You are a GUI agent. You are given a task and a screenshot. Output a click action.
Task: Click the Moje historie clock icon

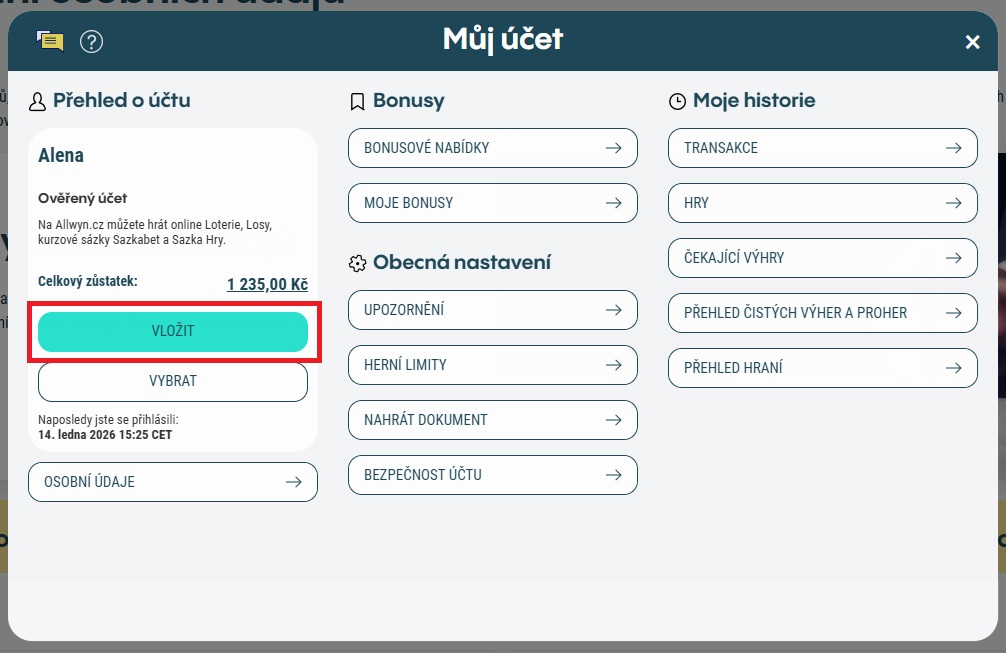click(678, 101)
